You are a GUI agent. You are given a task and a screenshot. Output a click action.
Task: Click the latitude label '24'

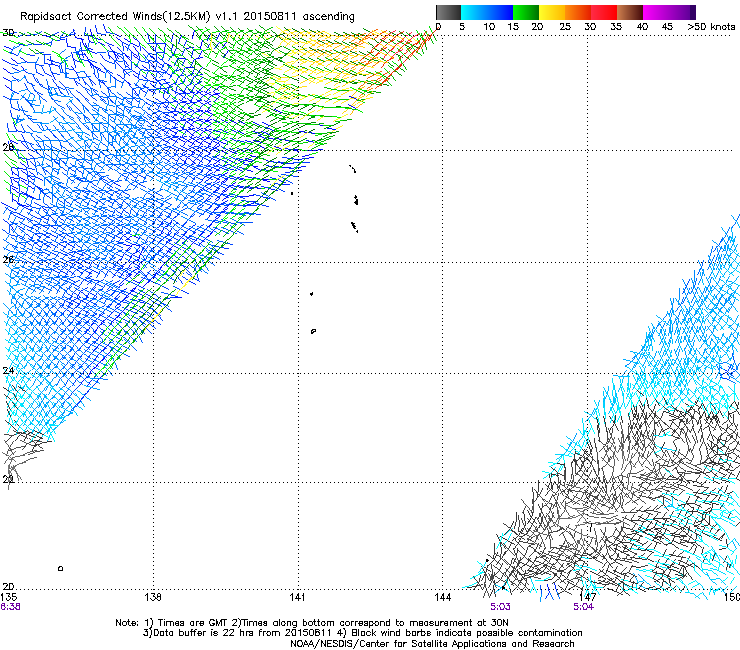click(x=8, y=371)
